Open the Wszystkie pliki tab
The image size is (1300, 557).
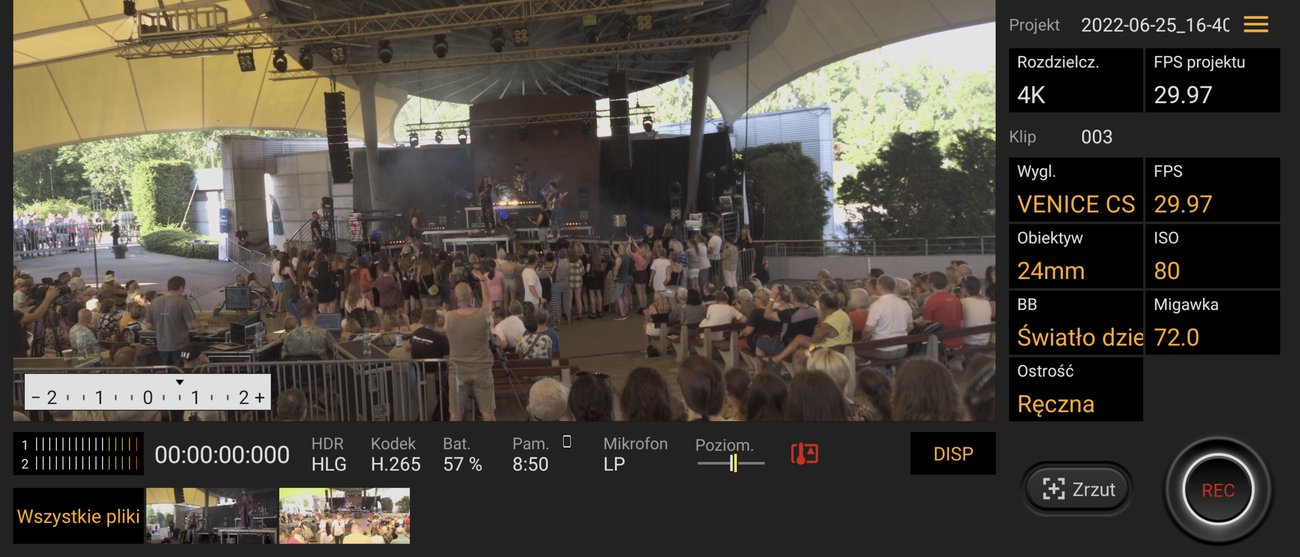(x=78, y=516)
